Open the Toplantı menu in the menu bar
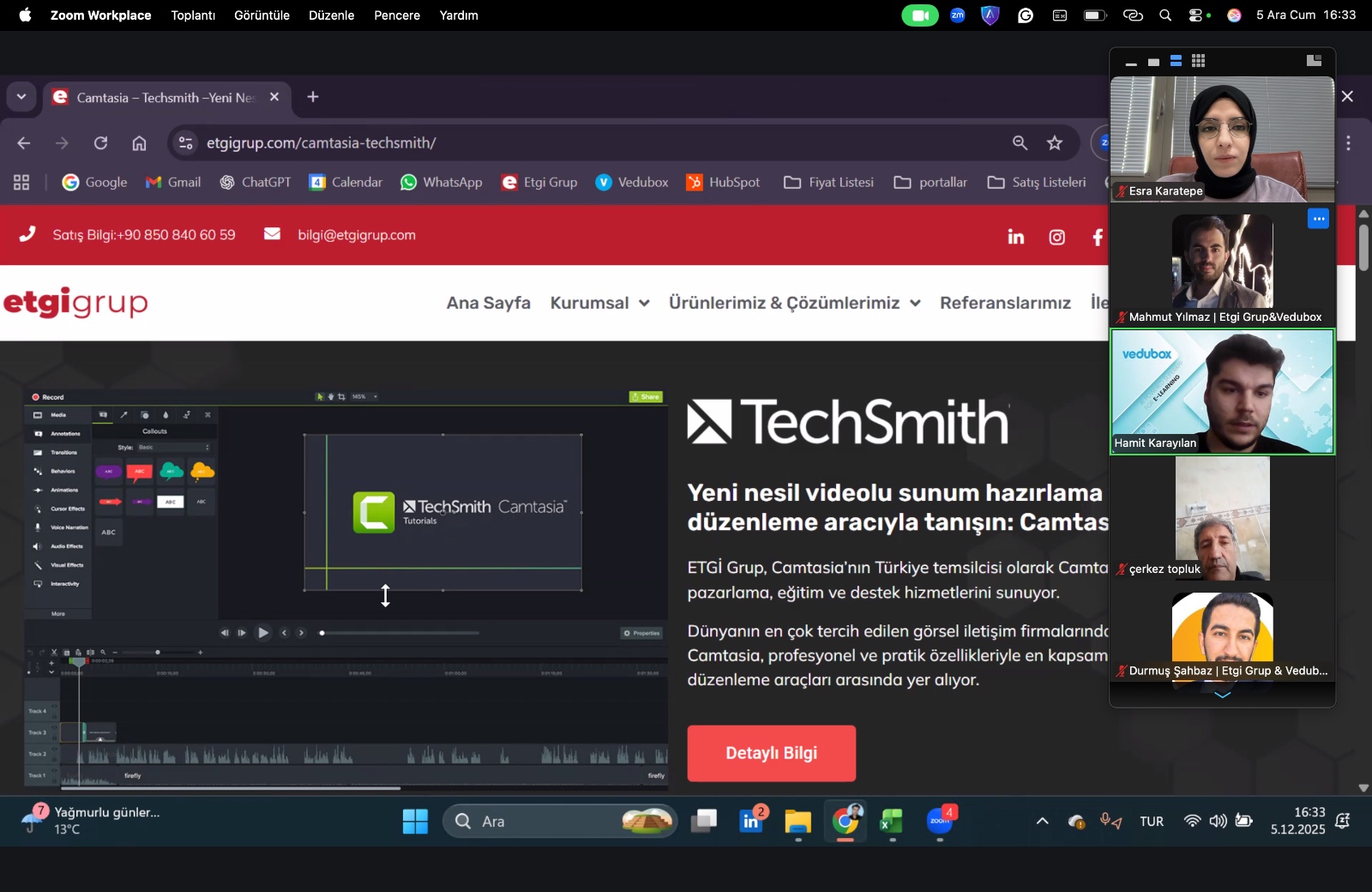 (x=193, y=15)
